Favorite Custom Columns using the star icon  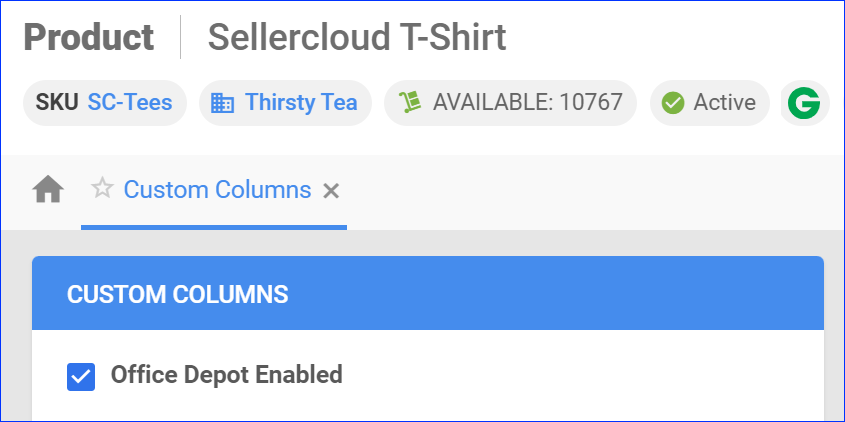[x=102, y=189]
